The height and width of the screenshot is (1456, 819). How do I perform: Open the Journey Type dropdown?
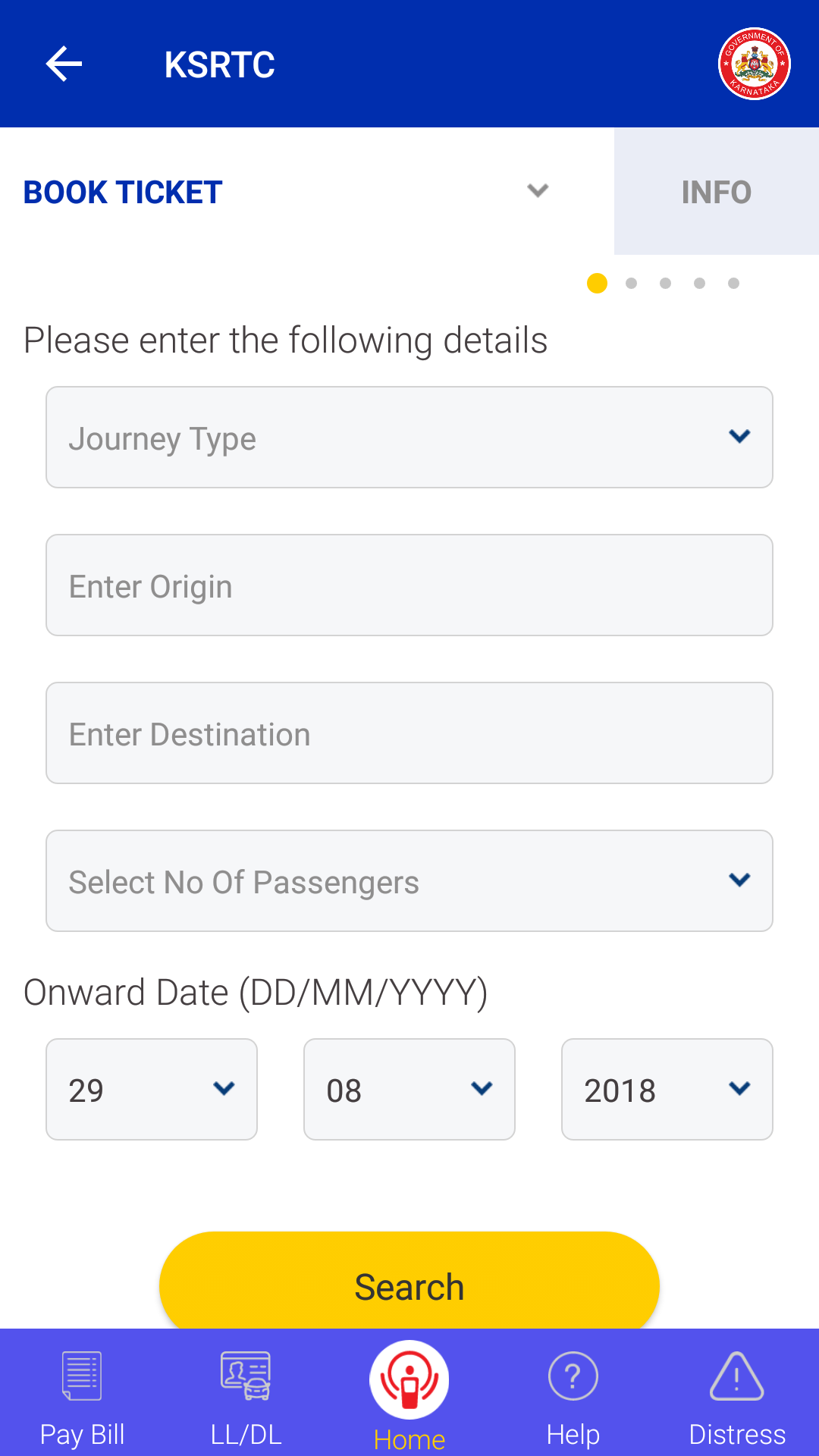coord(409,438)
